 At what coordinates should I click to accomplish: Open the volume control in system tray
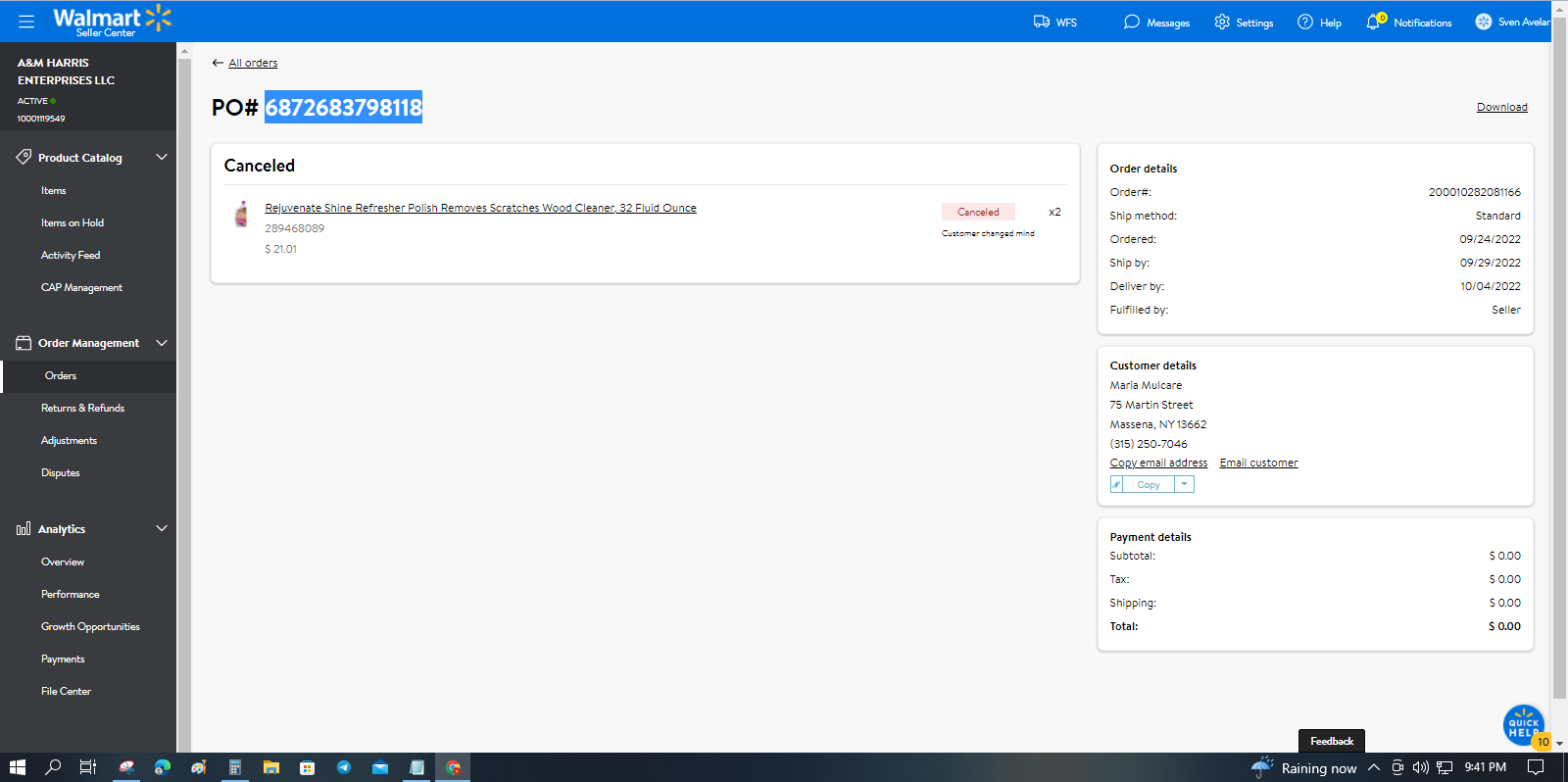(x=1420, y=767)
